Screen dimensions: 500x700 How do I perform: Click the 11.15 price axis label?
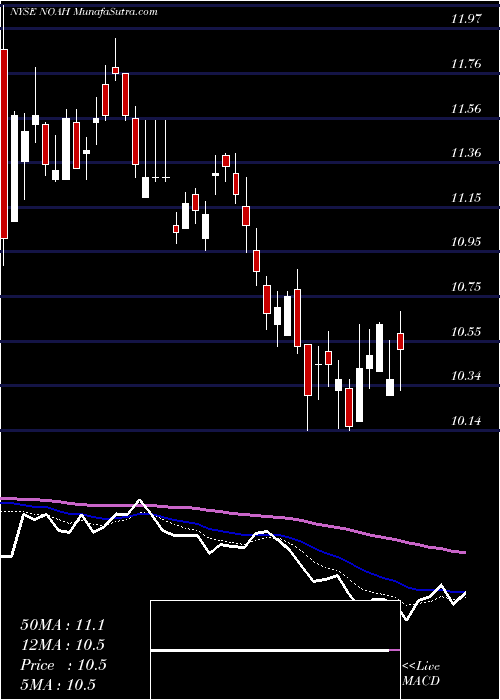pyautogui.click(x=466, y=198)
